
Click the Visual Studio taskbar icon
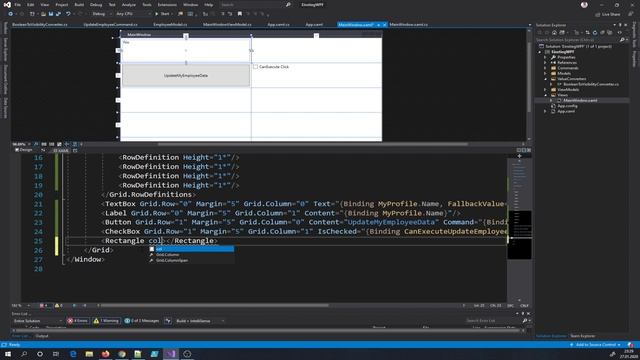tap(171, 354)
